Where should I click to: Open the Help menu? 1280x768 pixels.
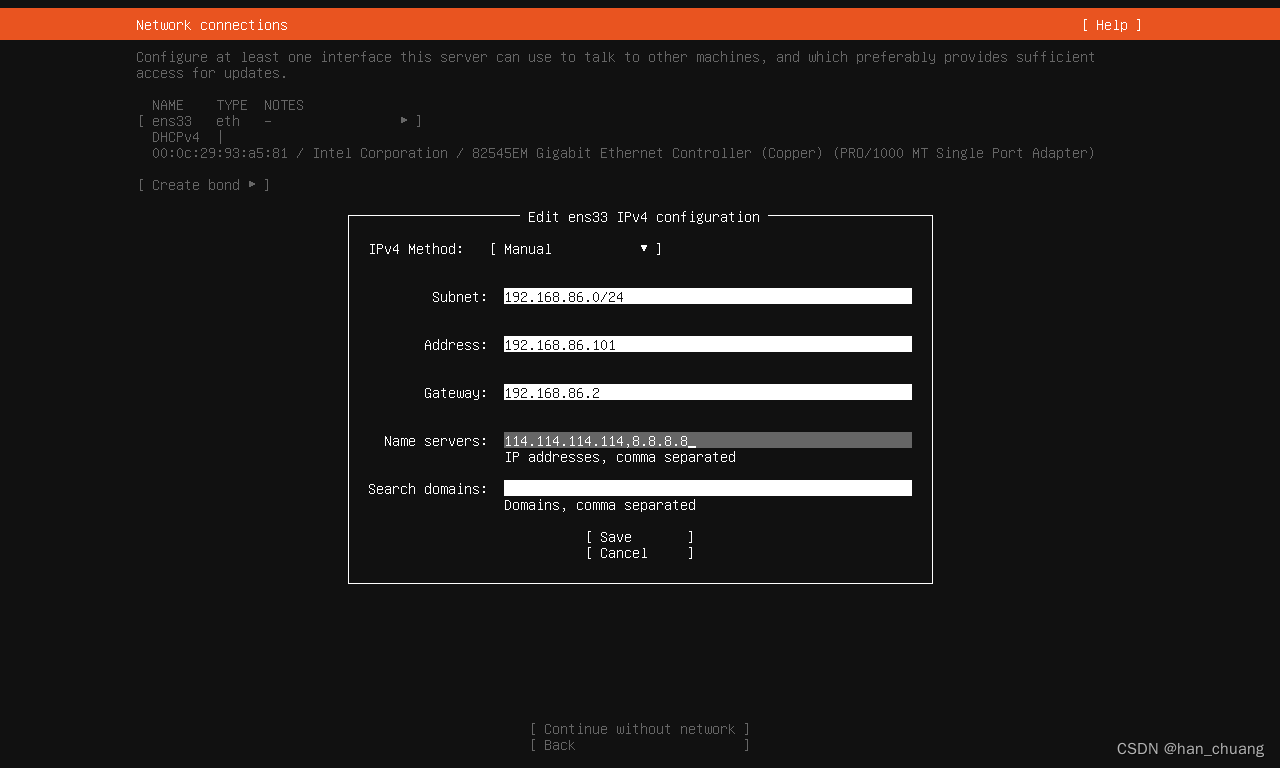pyautogui.click(x=1111, y=25)
